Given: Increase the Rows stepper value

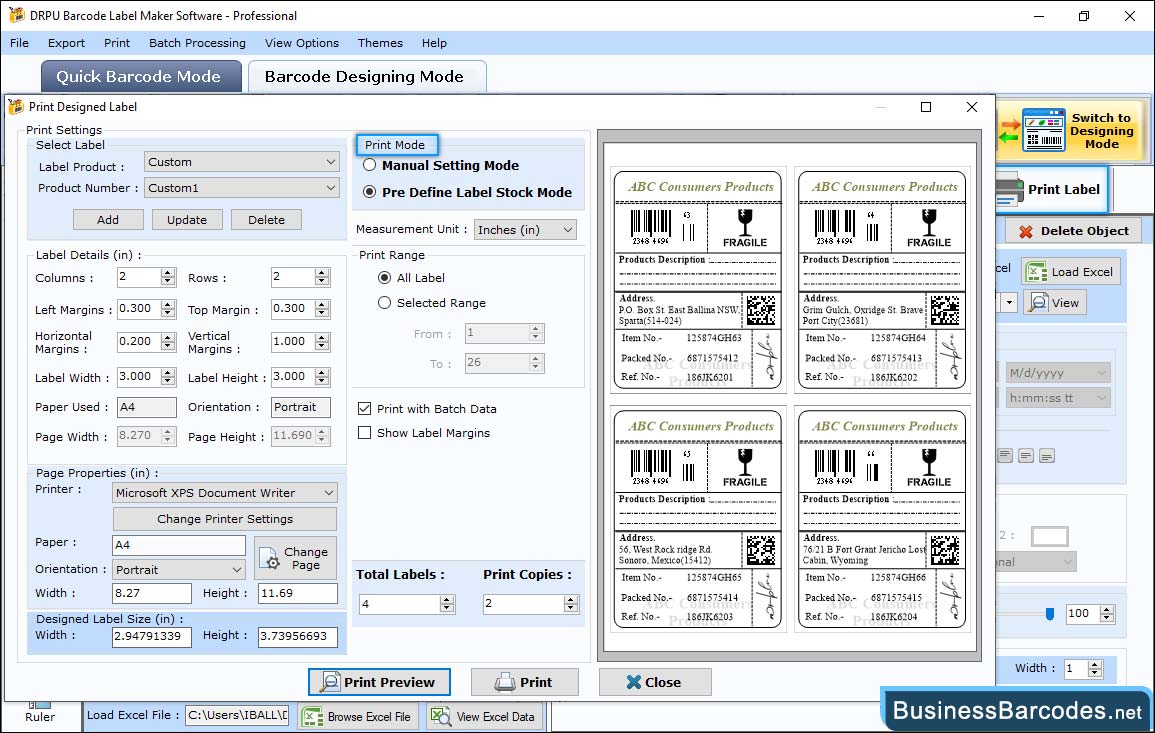Looking at the screenshot, I should coord(322,273).
